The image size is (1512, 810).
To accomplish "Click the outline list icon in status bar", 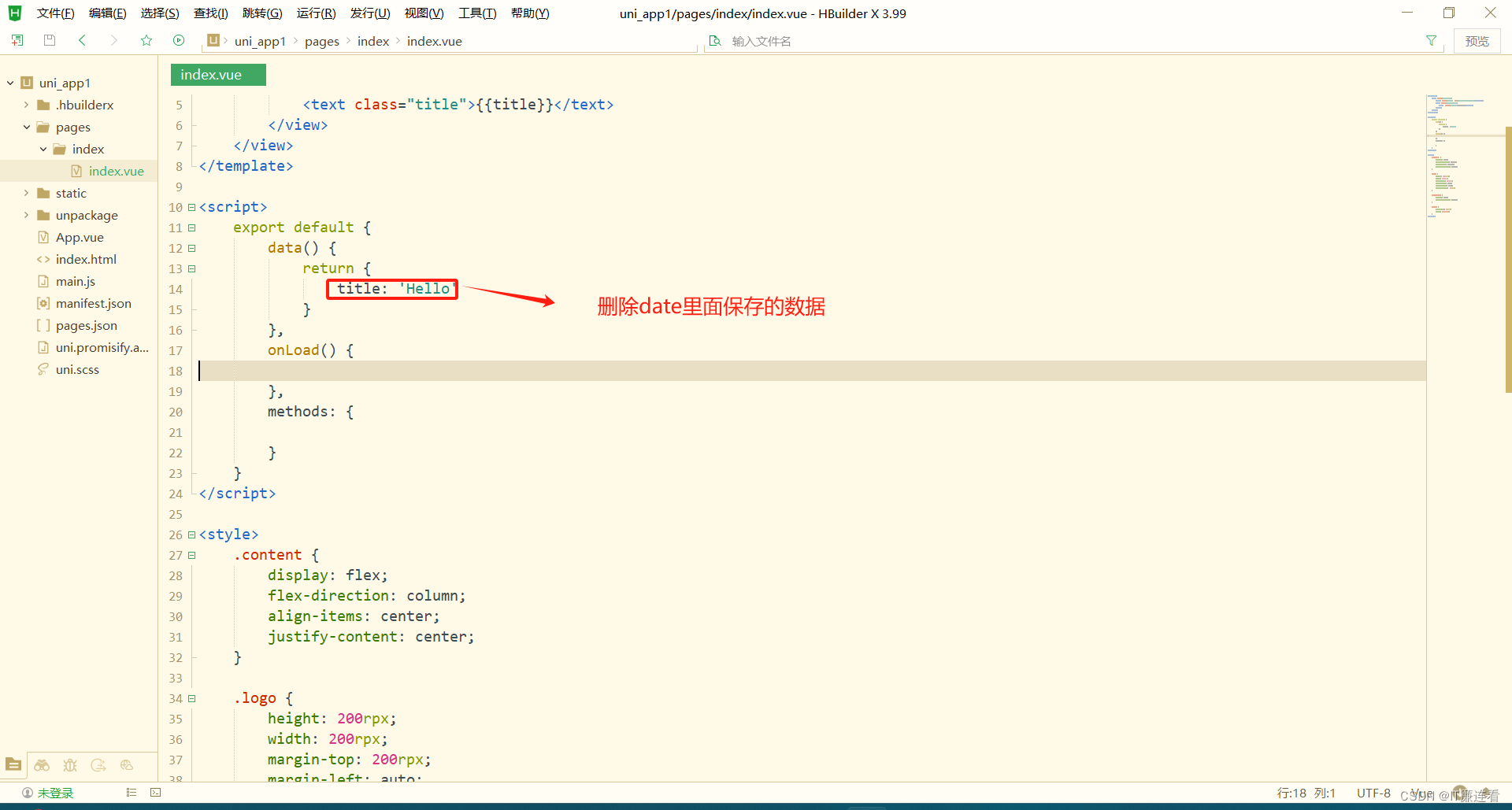I will point(132,793).
